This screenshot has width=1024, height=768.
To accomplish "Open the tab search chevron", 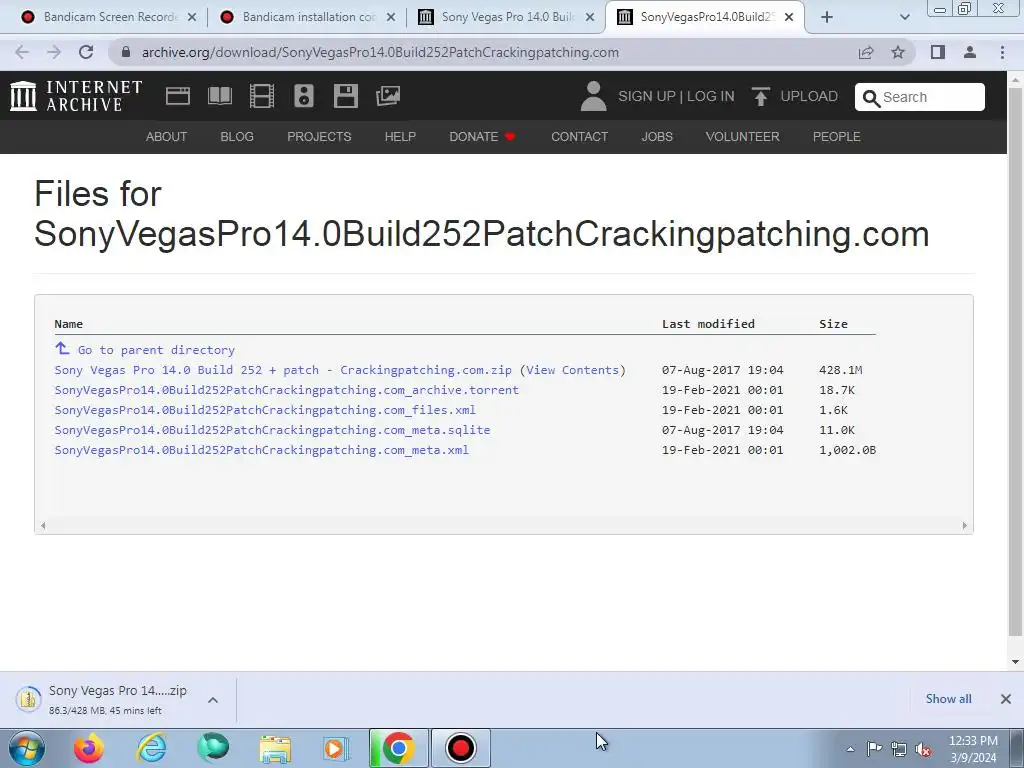I will (x=904, y=17).
